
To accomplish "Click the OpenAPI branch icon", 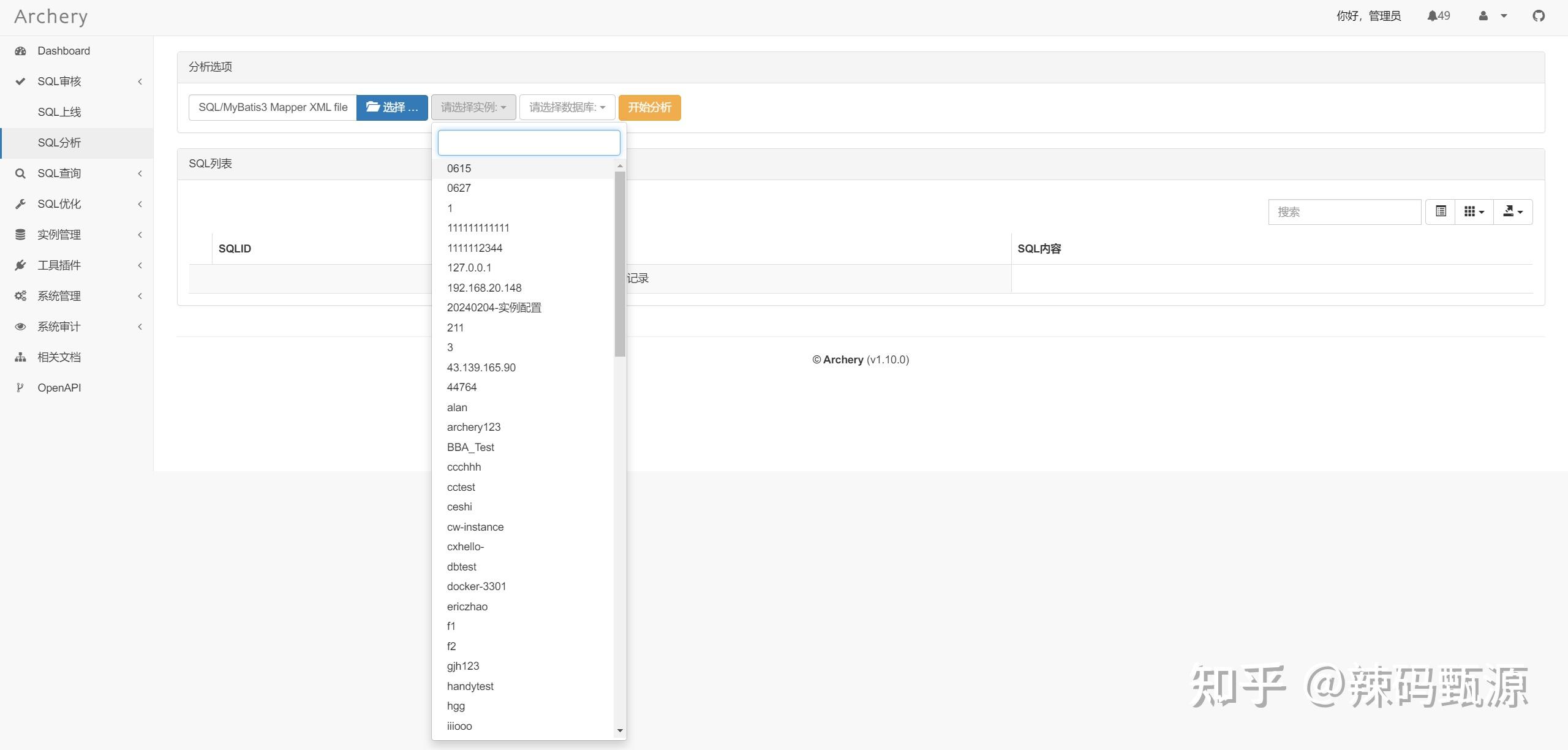I will (20, 388).
